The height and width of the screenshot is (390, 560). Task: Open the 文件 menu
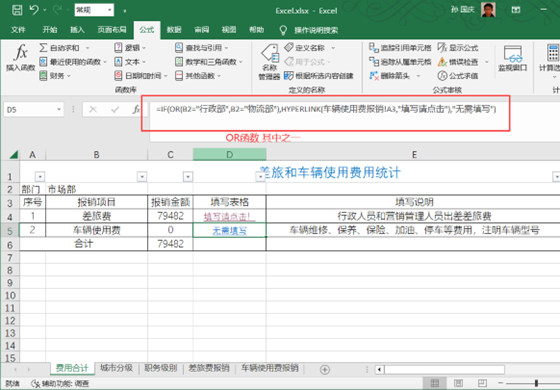(18, 30)
